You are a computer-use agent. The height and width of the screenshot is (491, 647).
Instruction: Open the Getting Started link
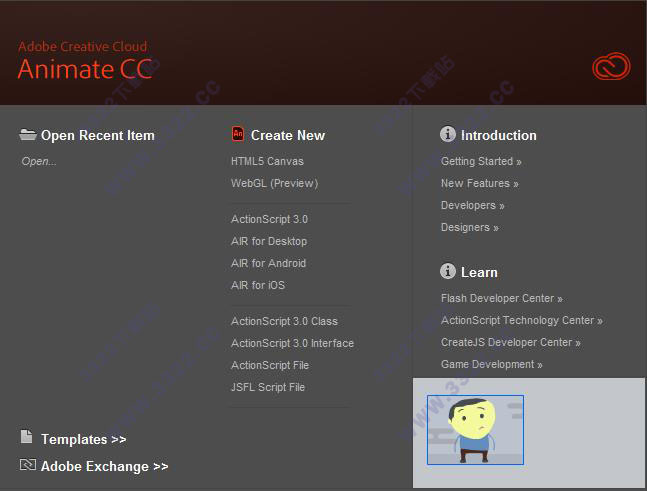coord(481,161)
